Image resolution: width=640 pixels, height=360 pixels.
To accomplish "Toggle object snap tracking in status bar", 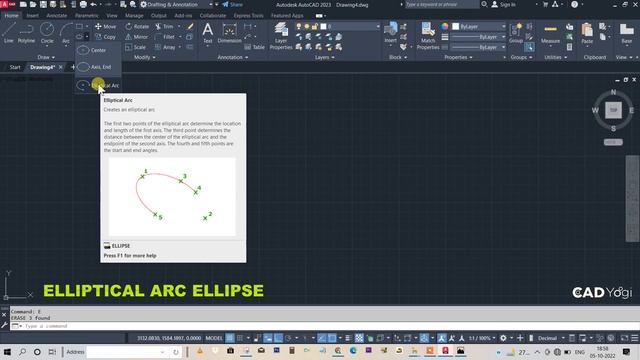I will click(x=322, y=338).
